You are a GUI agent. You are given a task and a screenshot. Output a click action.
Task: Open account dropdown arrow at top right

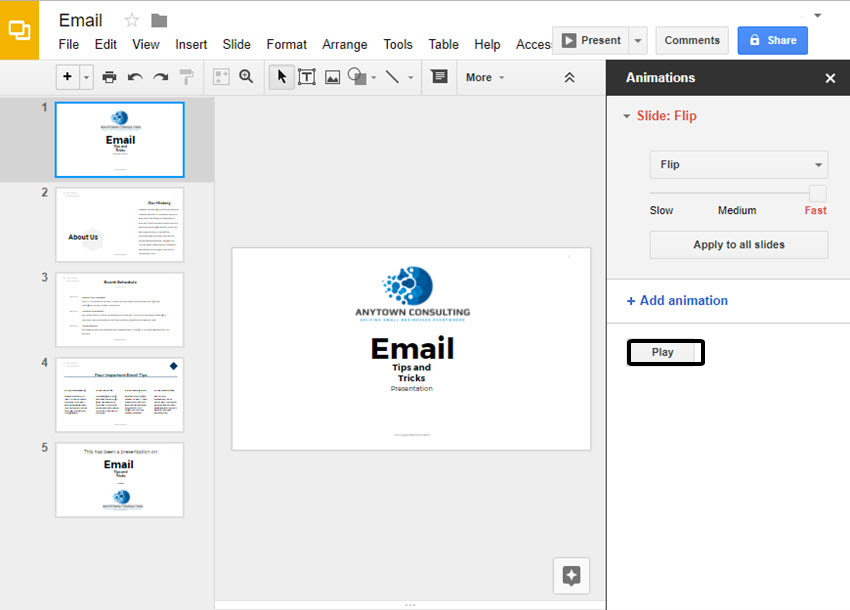click(x=817, y=15)
